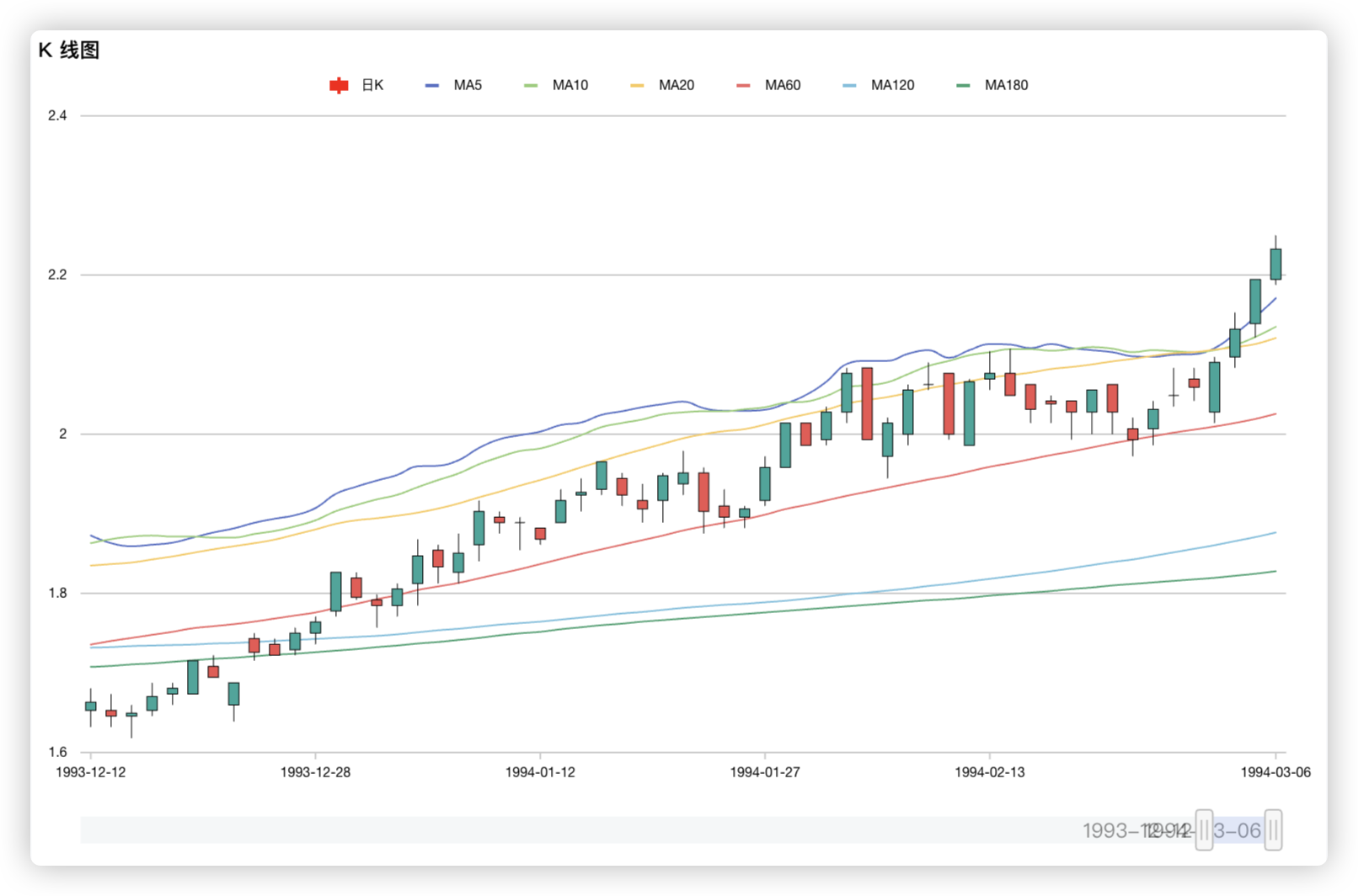Toggle MA180 green legend entry
1358x896 pixels.
tap(992, 85)
